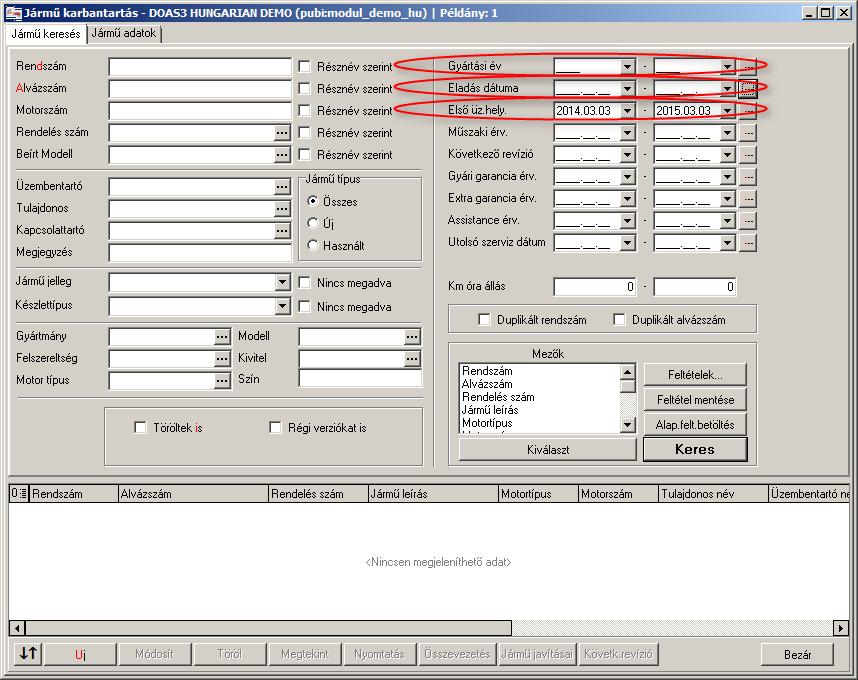This screenshot has width=858, height=680.
Task: Click the application icon in title bar
Action: click(13, 13)
